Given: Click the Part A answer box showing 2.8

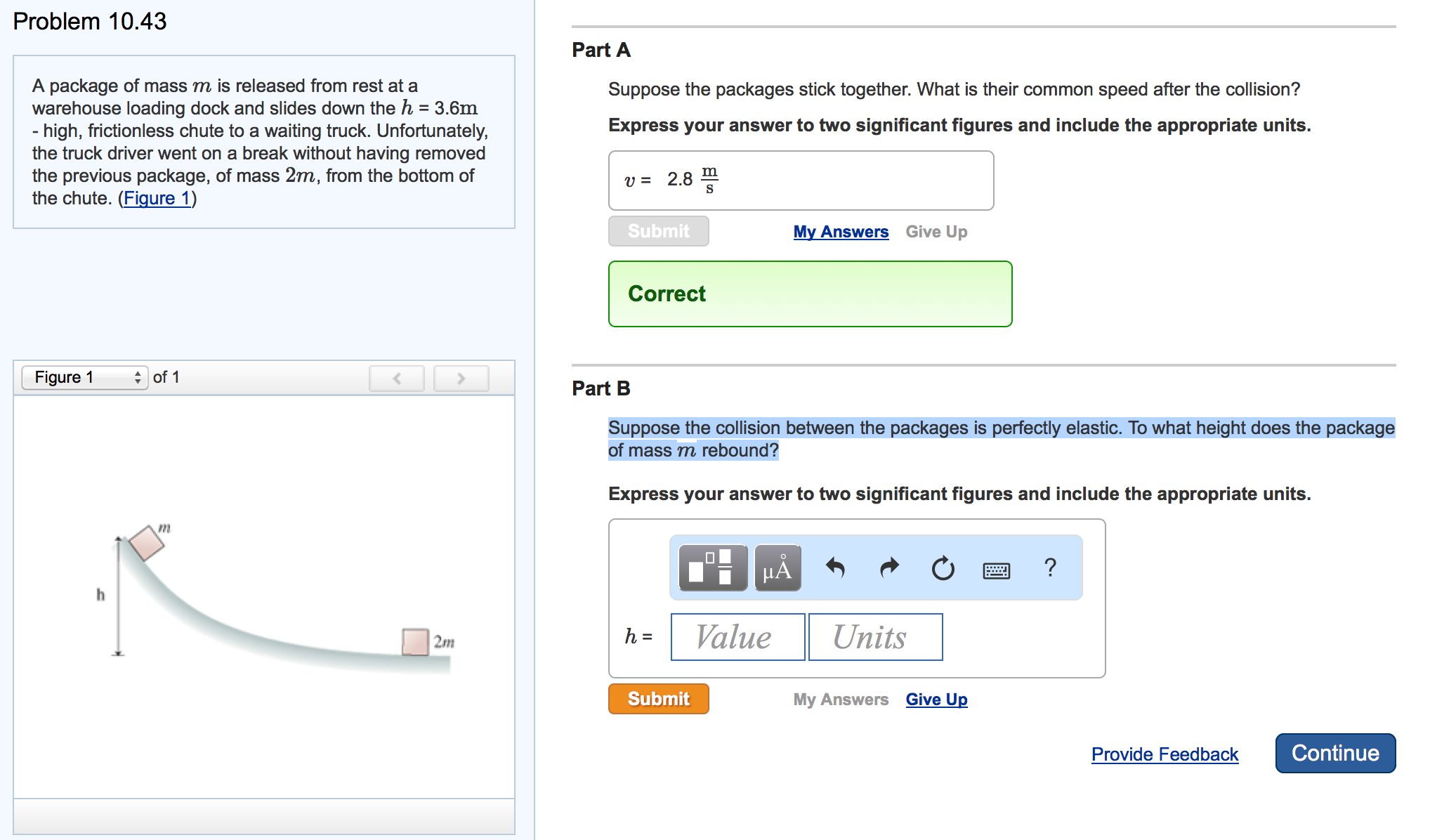Looking at the screenshot, I should [801, 181].
